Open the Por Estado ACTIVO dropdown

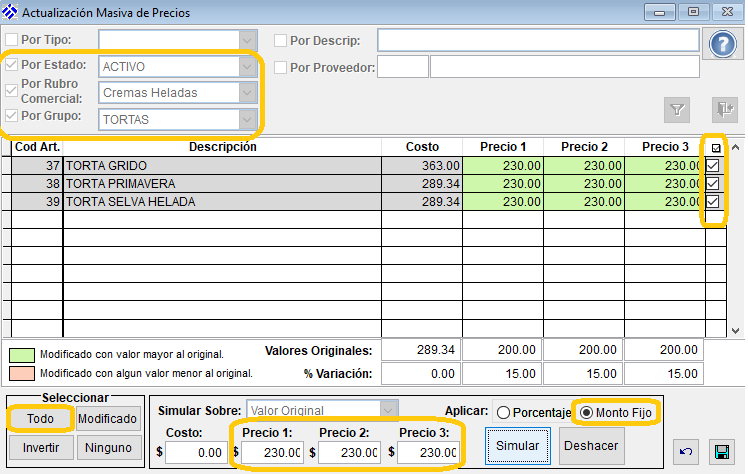point(247,66)
